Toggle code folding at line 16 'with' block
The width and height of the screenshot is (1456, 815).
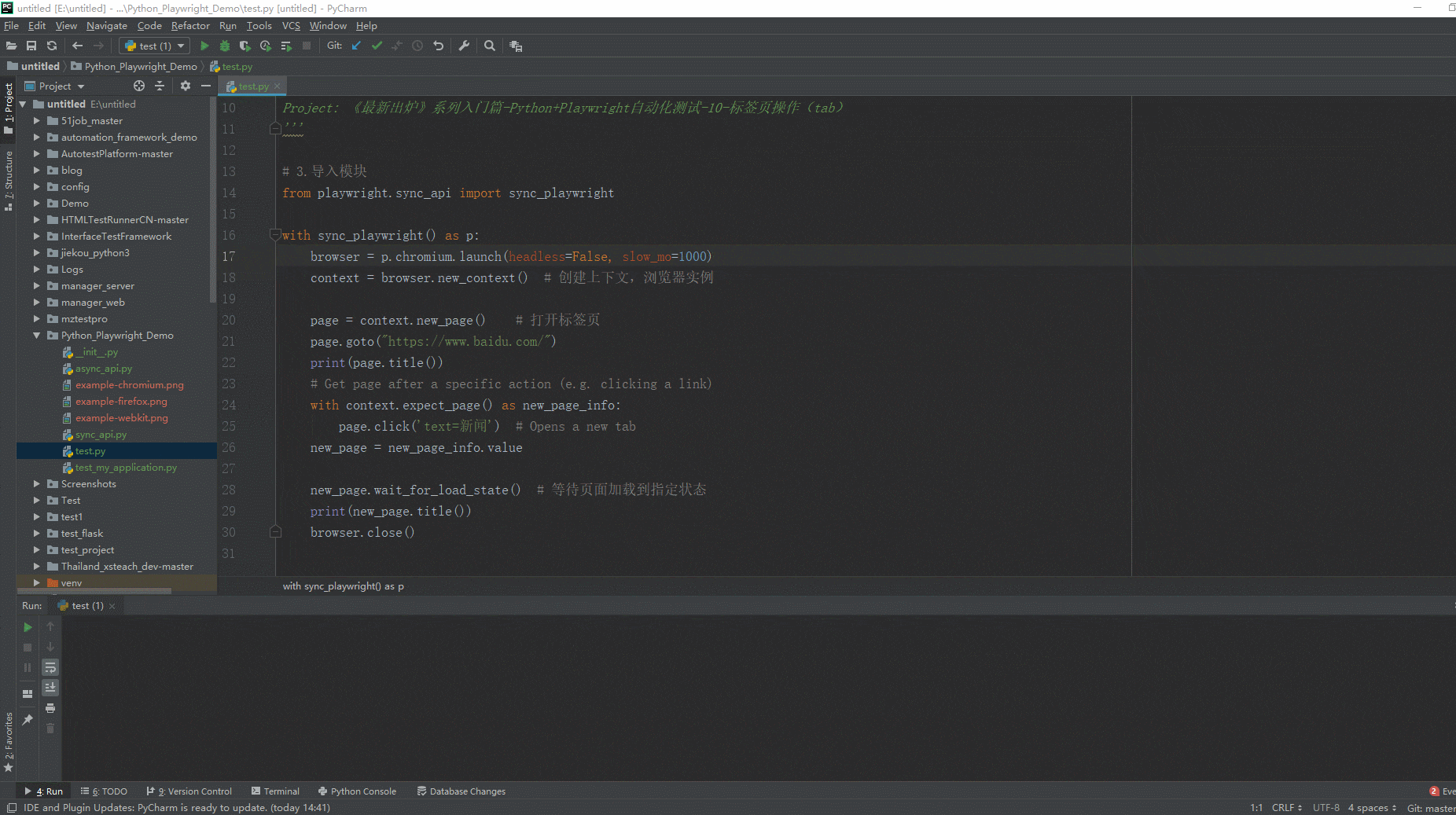275,234
